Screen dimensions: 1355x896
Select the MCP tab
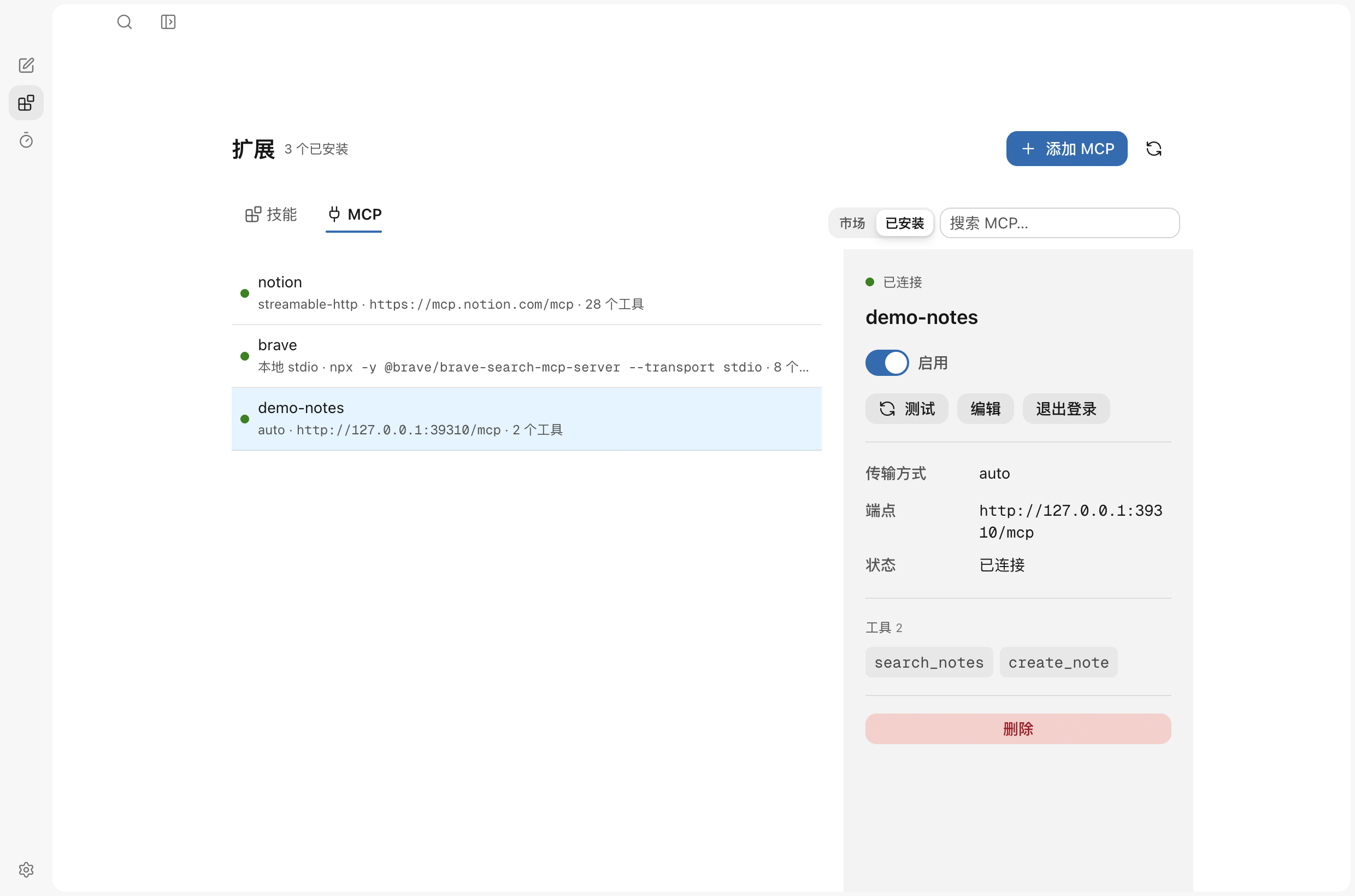pyautogui.click(x=355, y=214)
